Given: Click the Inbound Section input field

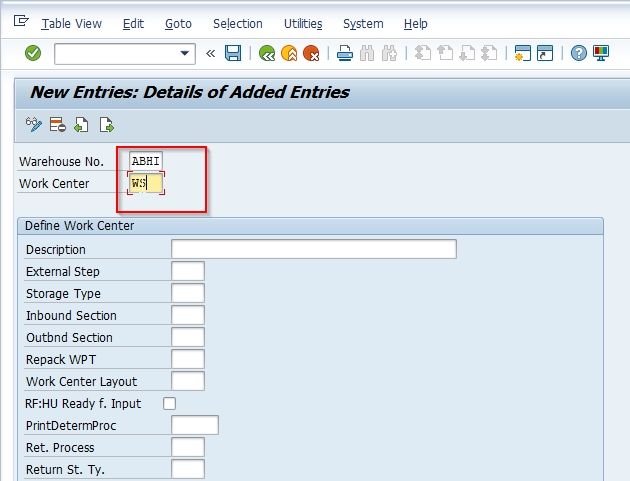Looking at the screenshot, I should [x=188, y=315].
